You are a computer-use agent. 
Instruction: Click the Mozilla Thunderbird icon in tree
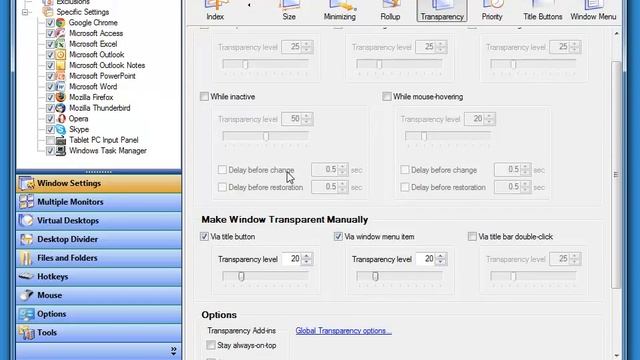(60, 108)
